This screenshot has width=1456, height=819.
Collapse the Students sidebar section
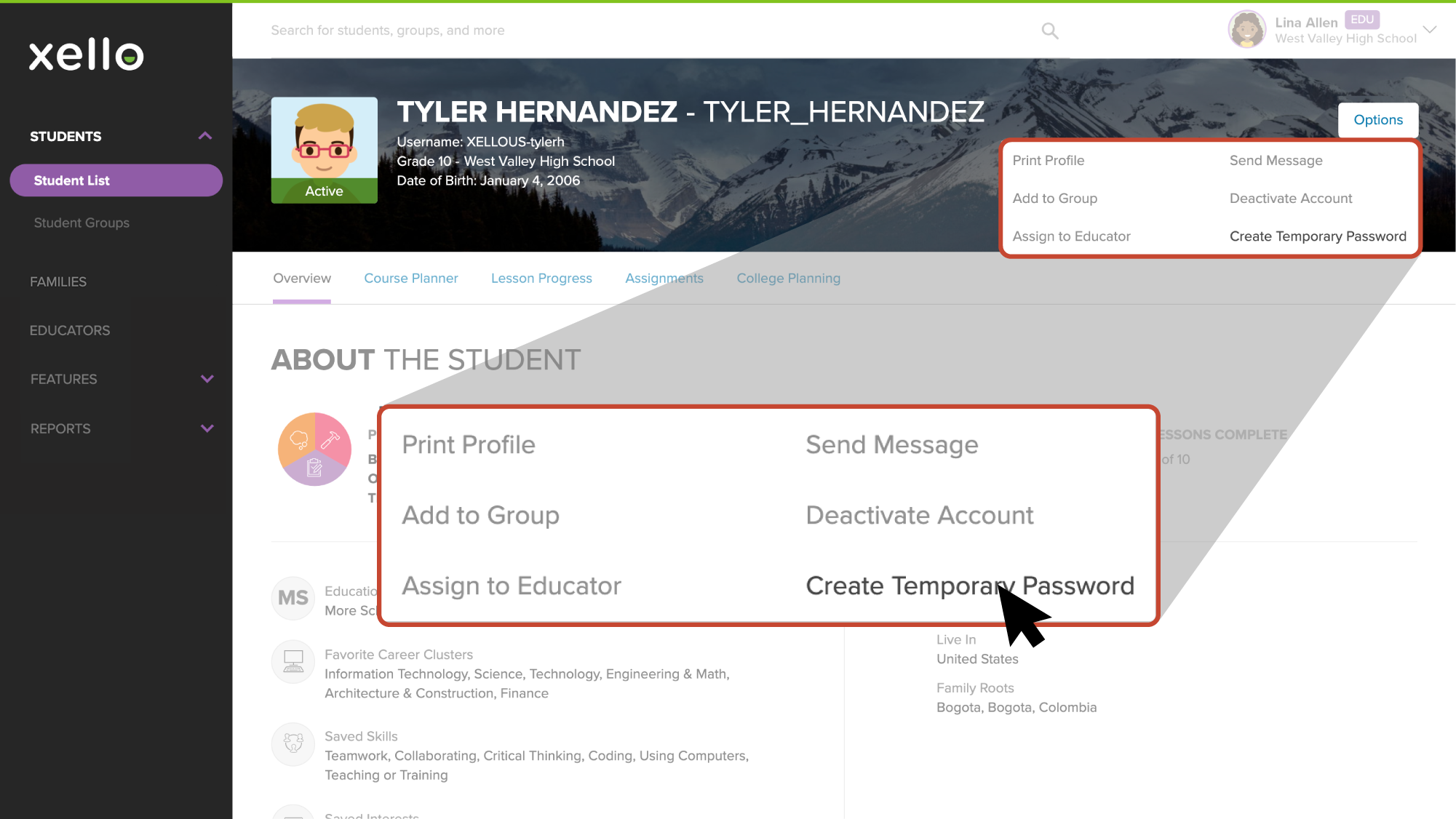[205, 136]
